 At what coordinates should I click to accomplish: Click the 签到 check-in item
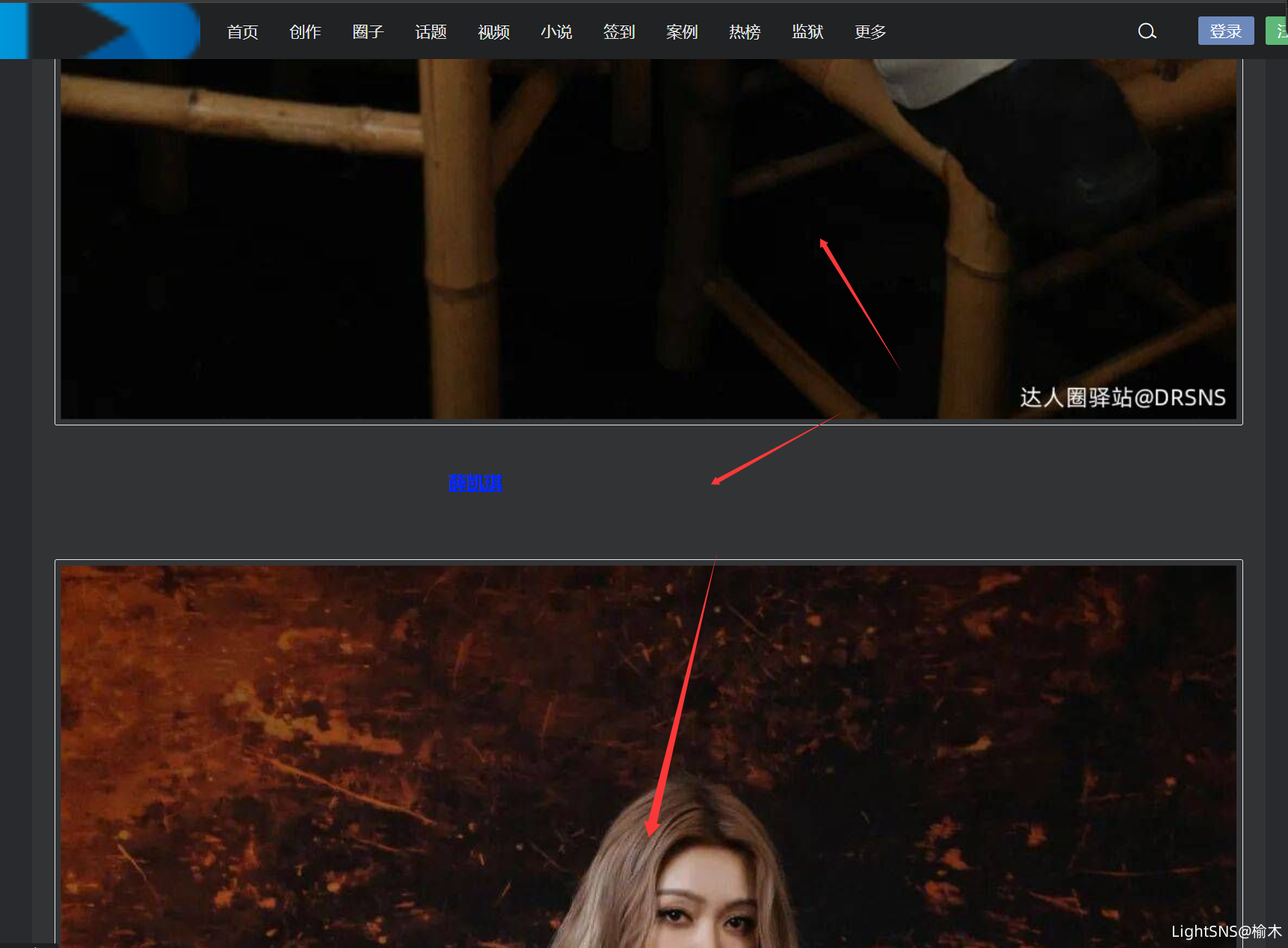point(619,32)
